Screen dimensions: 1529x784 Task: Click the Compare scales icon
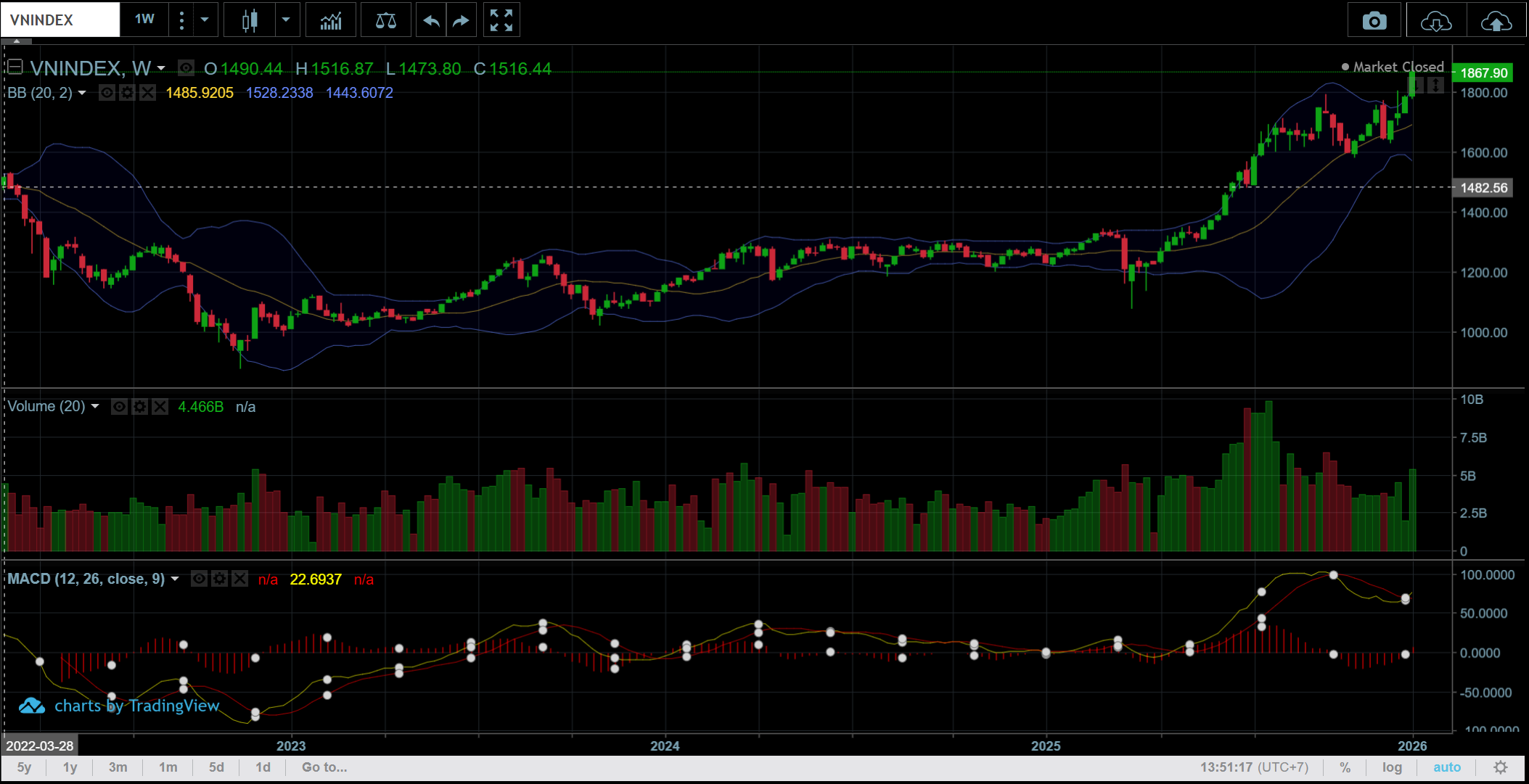(x=385, y=20)
